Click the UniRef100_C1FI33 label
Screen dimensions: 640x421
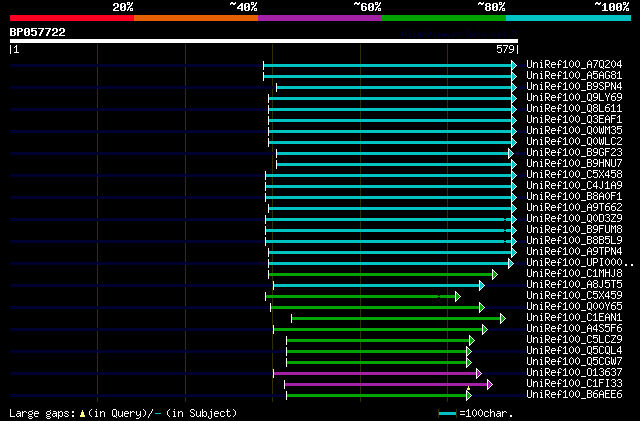(x=574, y=384)
